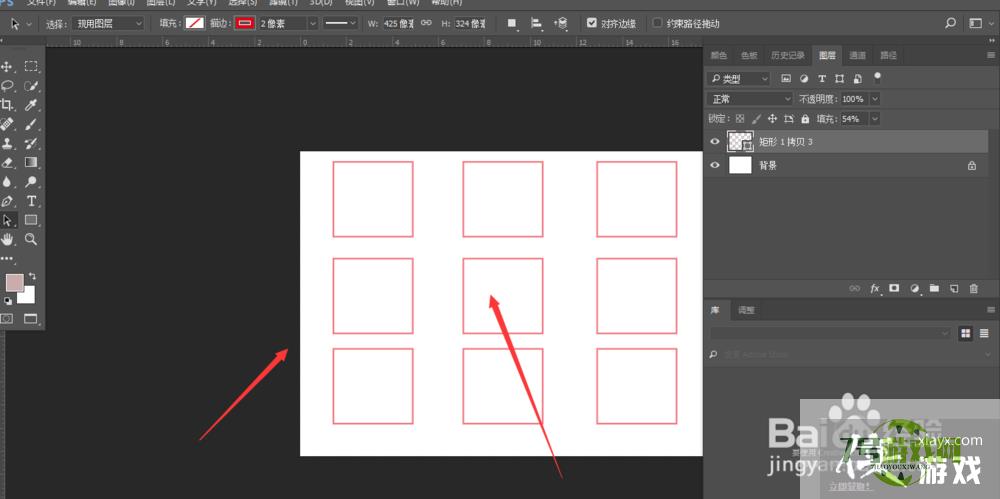Select the Crop tool
This screenshot has width=1000, height=499.
coord(7,105)
